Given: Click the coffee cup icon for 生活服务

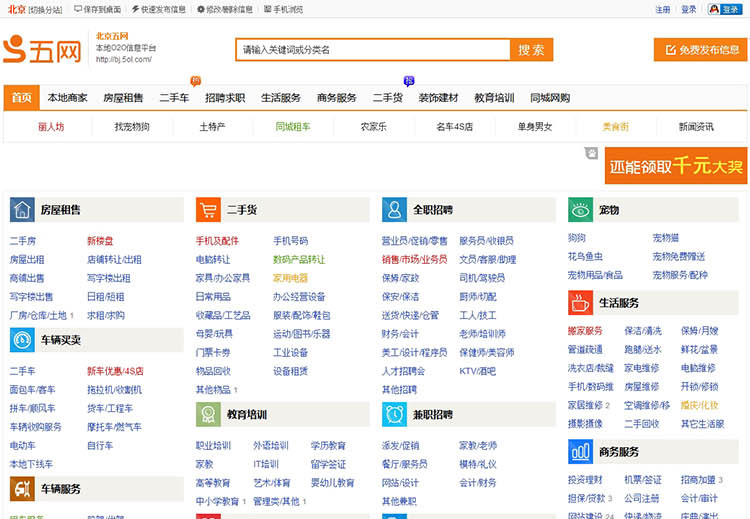Looking at the screenshot, I should pos(581,303).
